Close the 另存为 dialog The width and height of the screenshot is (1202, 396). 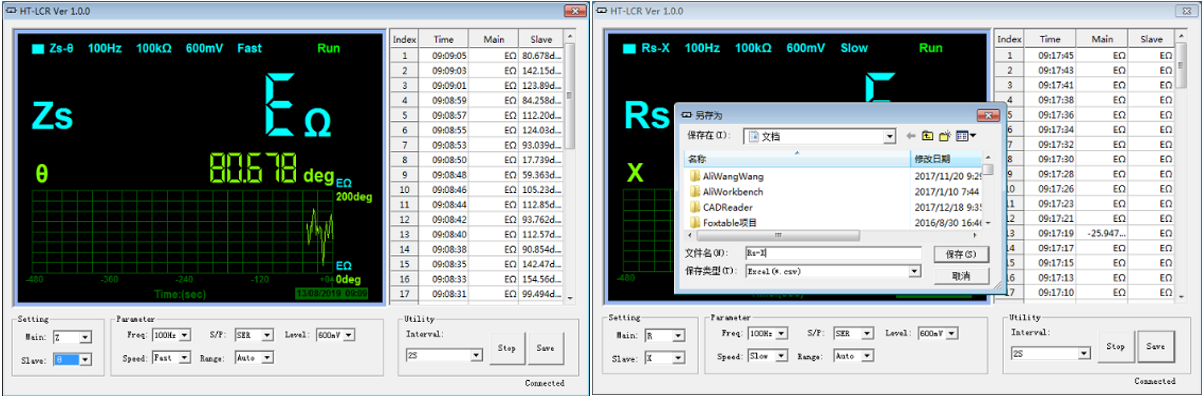click(989, 114)
